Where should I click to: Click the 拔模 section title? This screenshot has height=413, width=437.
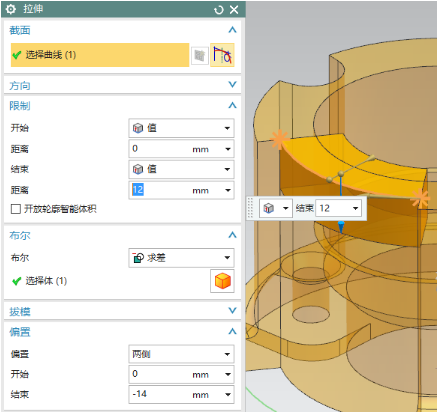tap(20, 312)
